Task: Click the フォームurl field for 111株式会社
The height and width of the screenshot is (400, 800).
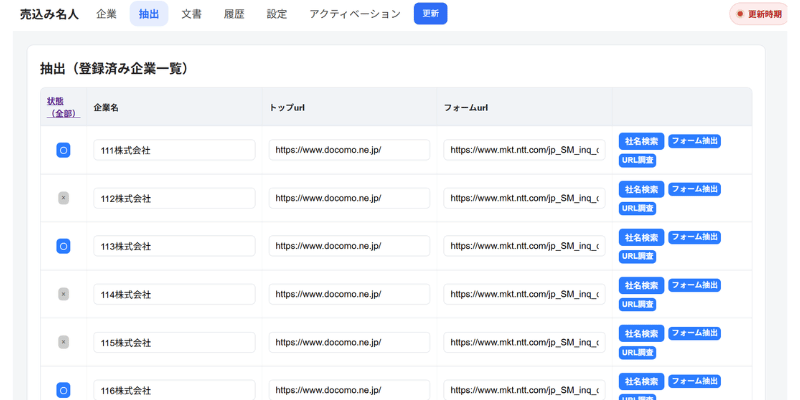Action: 524,150
